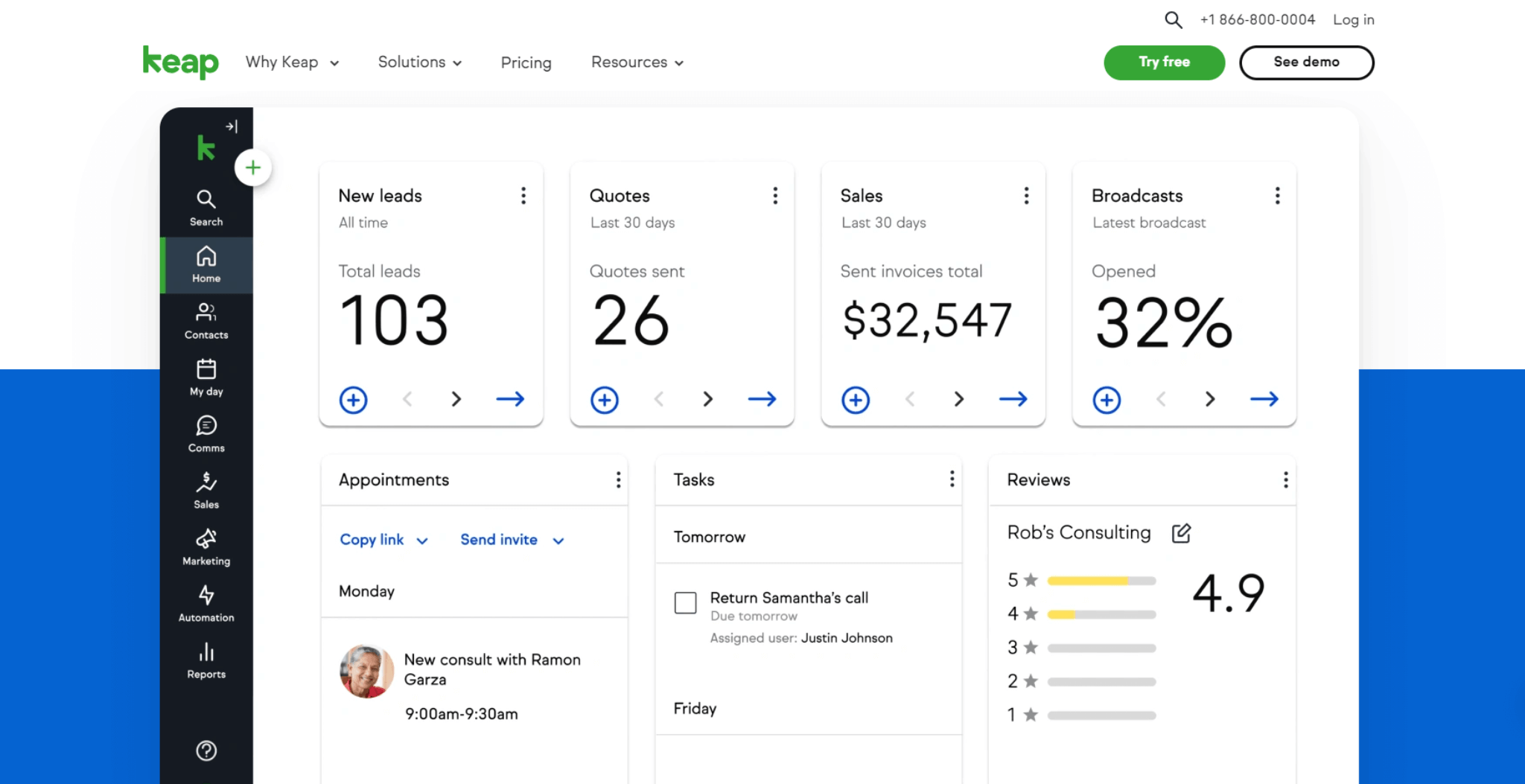1525x784 pixels.
Task: Click the Try free button
Action: click(x=1164, y=63)
